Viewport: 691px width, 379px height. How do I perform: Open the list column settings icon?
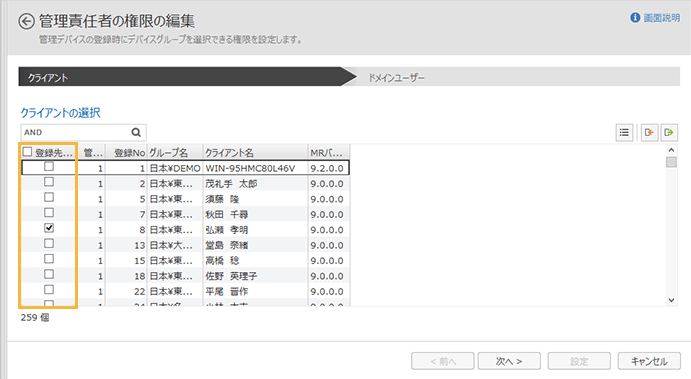click(624, 132)
